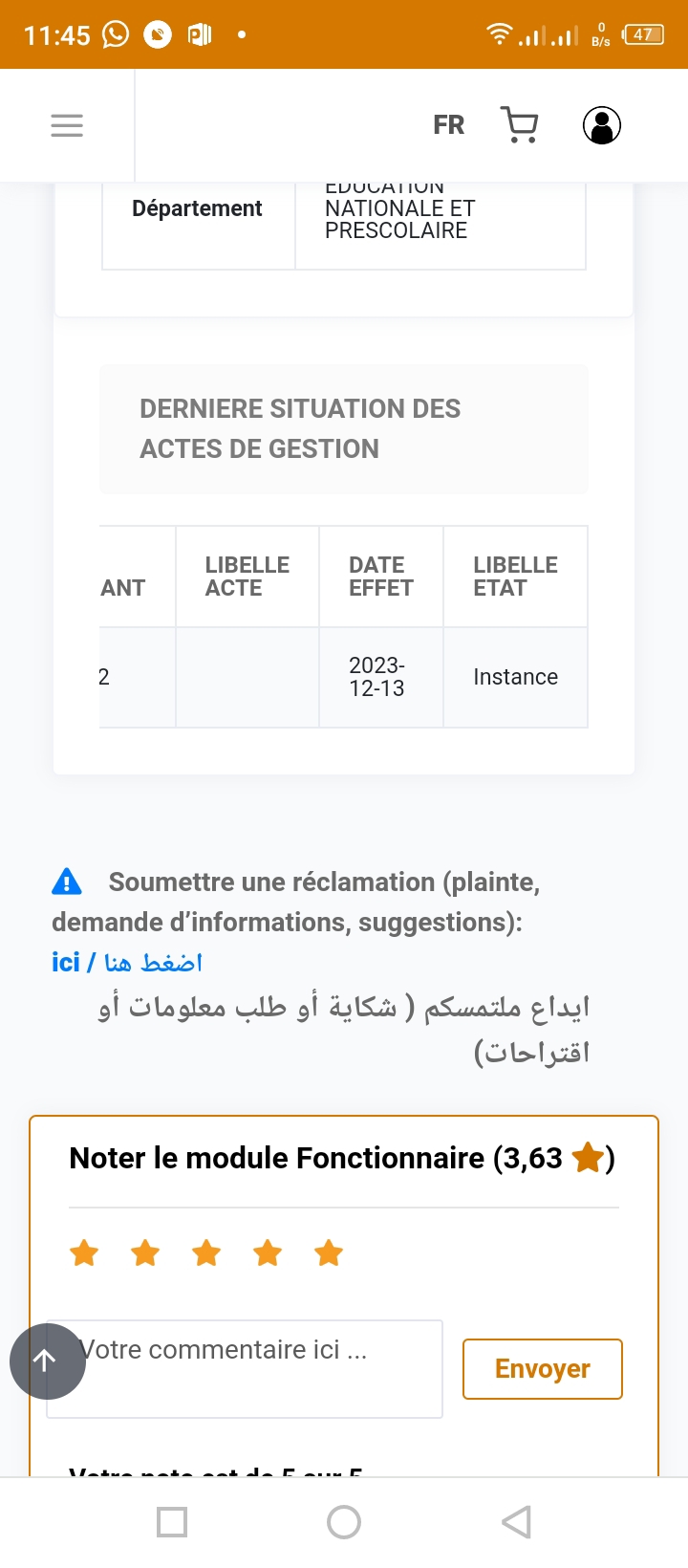Tap the Android home circle button
The image size is (688, 1568).
pos(344,1522)
